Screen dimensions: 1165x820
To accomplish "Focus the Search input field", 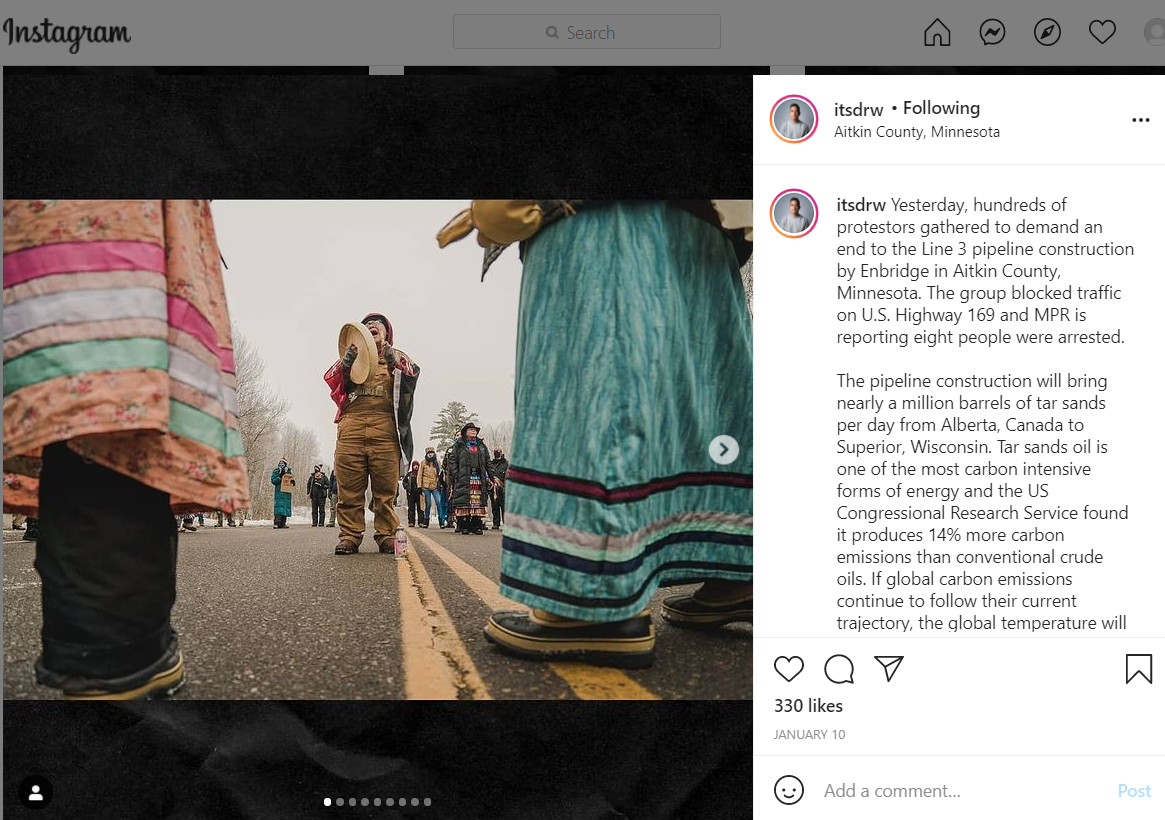I will [587, 32].
